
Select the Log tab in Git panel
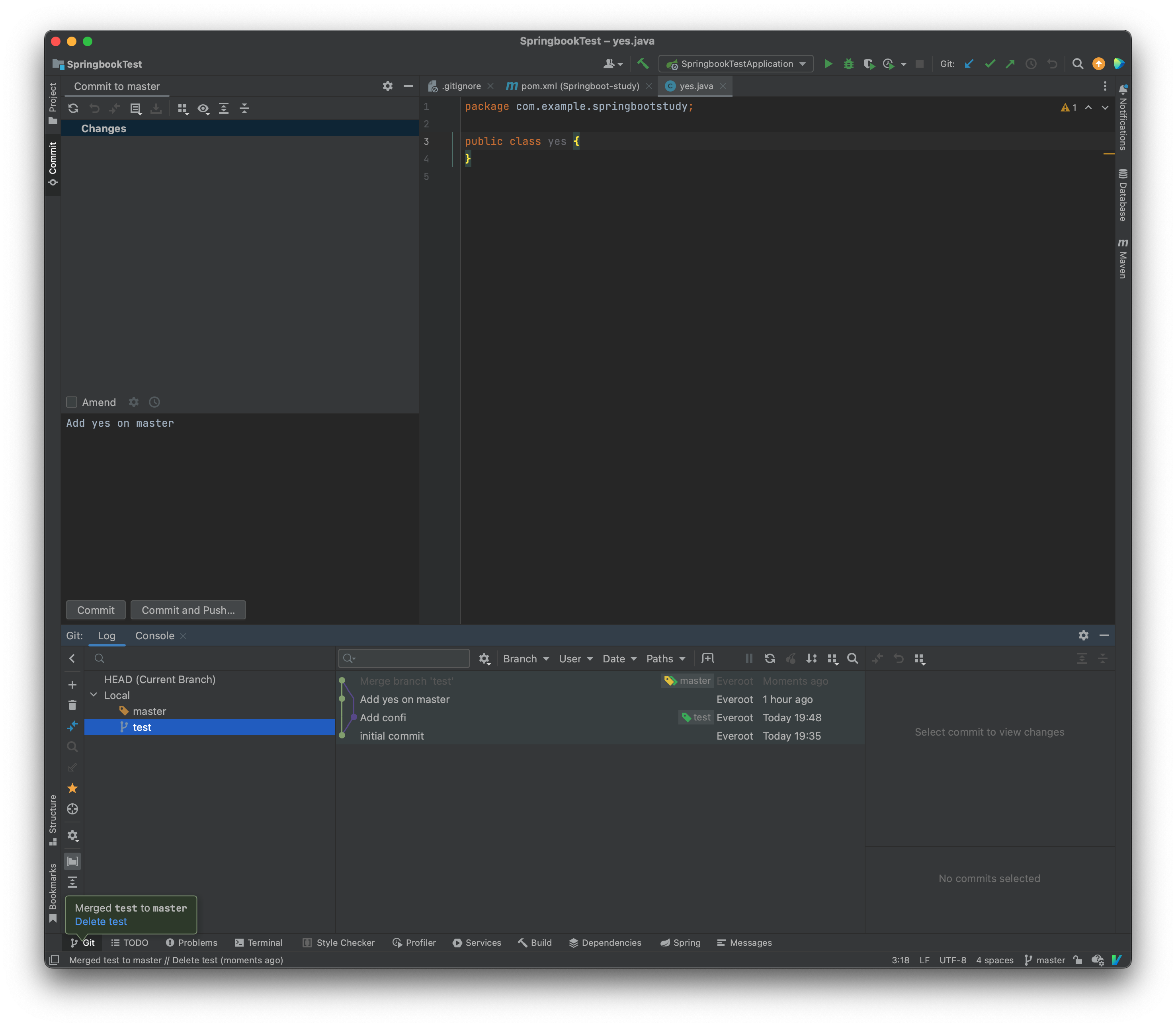pyautogui.click(x=107, y=636)
